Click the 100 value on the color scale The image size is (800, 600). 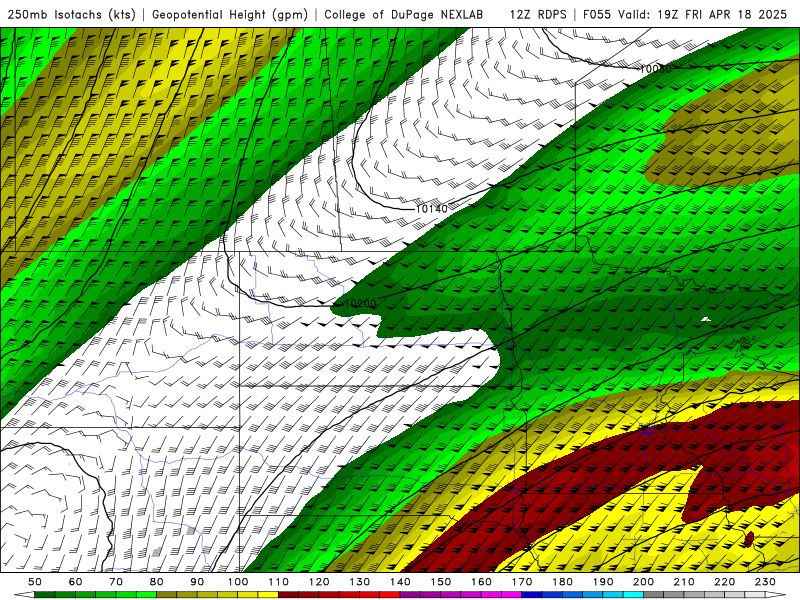tap(238, 582)
